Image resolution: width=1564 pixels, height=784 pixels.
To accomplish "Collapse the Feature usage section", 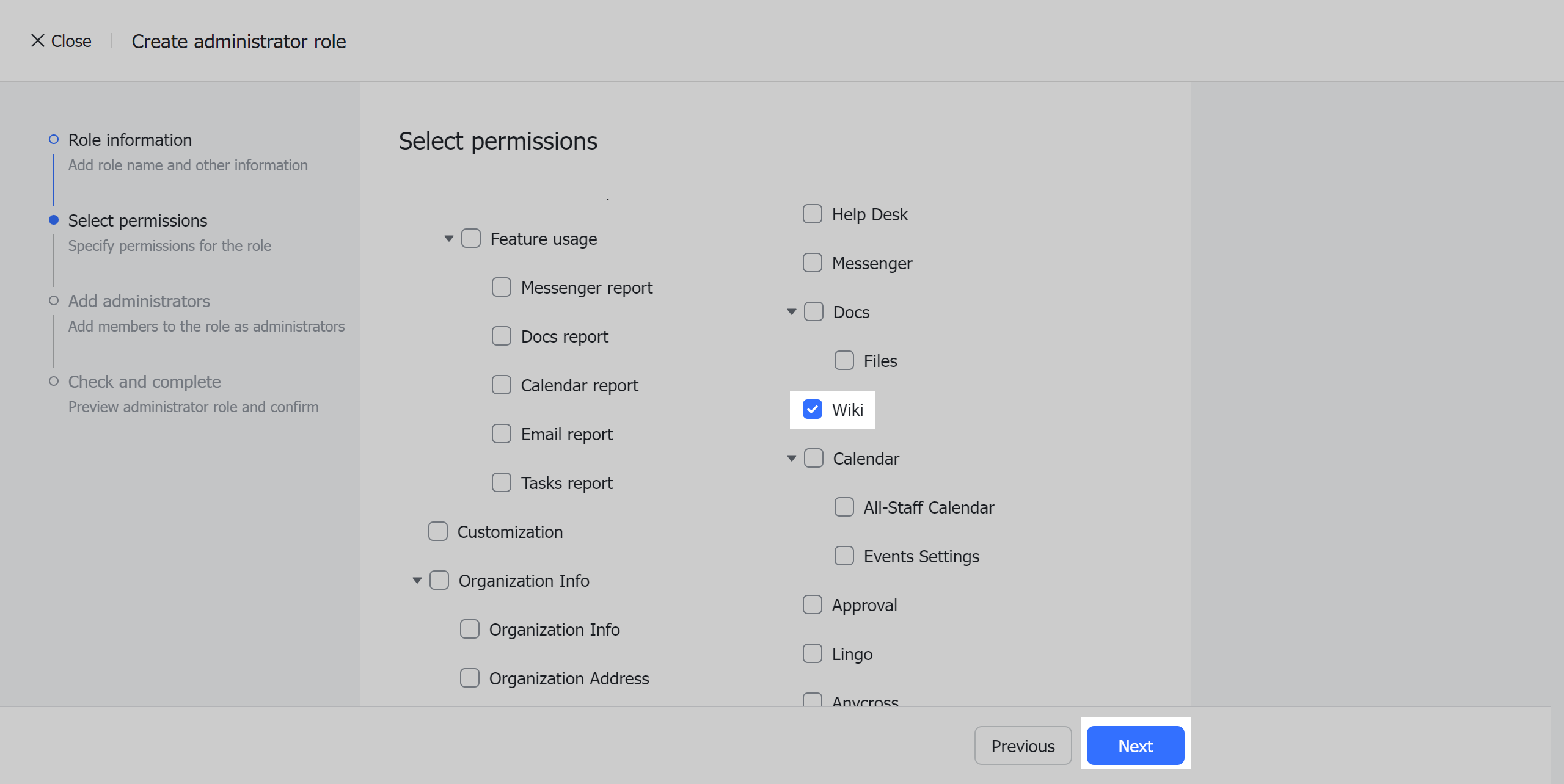I will coord(448,238).
